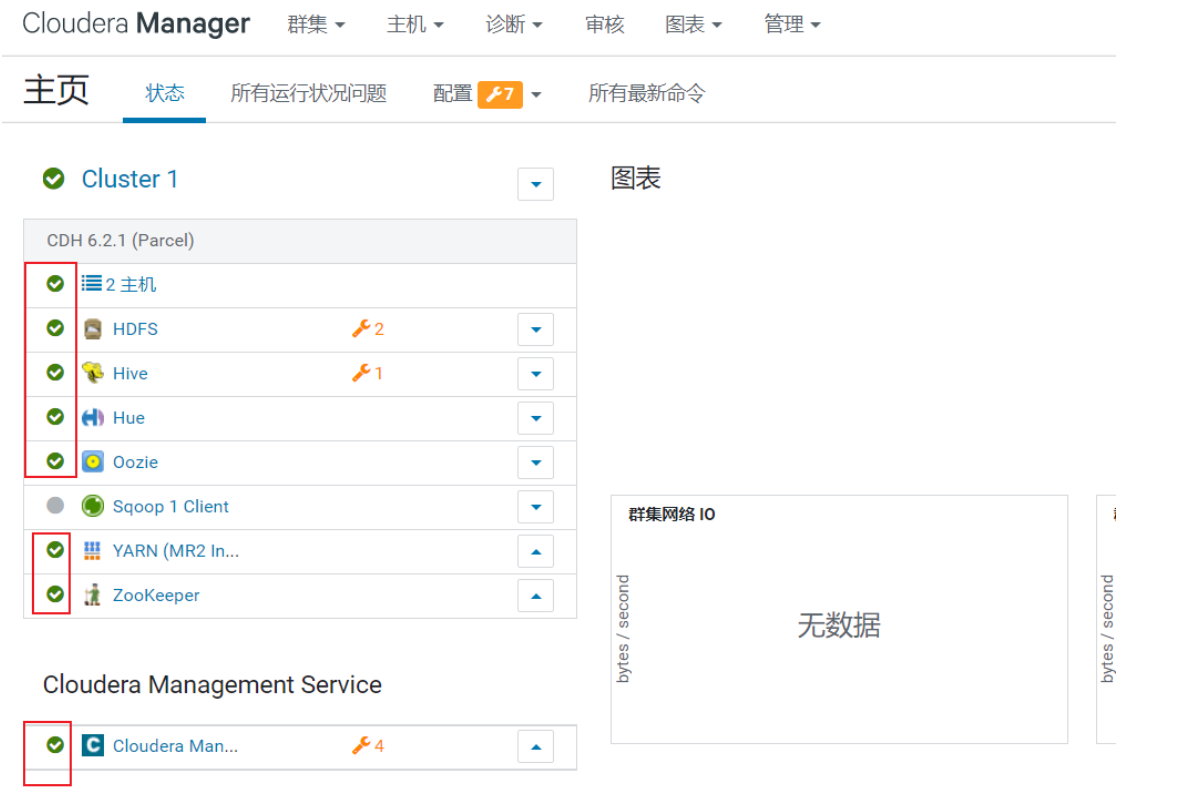Click the green health check for 2 主机
Screen dimensions: 1181x800
click(55, 283)
